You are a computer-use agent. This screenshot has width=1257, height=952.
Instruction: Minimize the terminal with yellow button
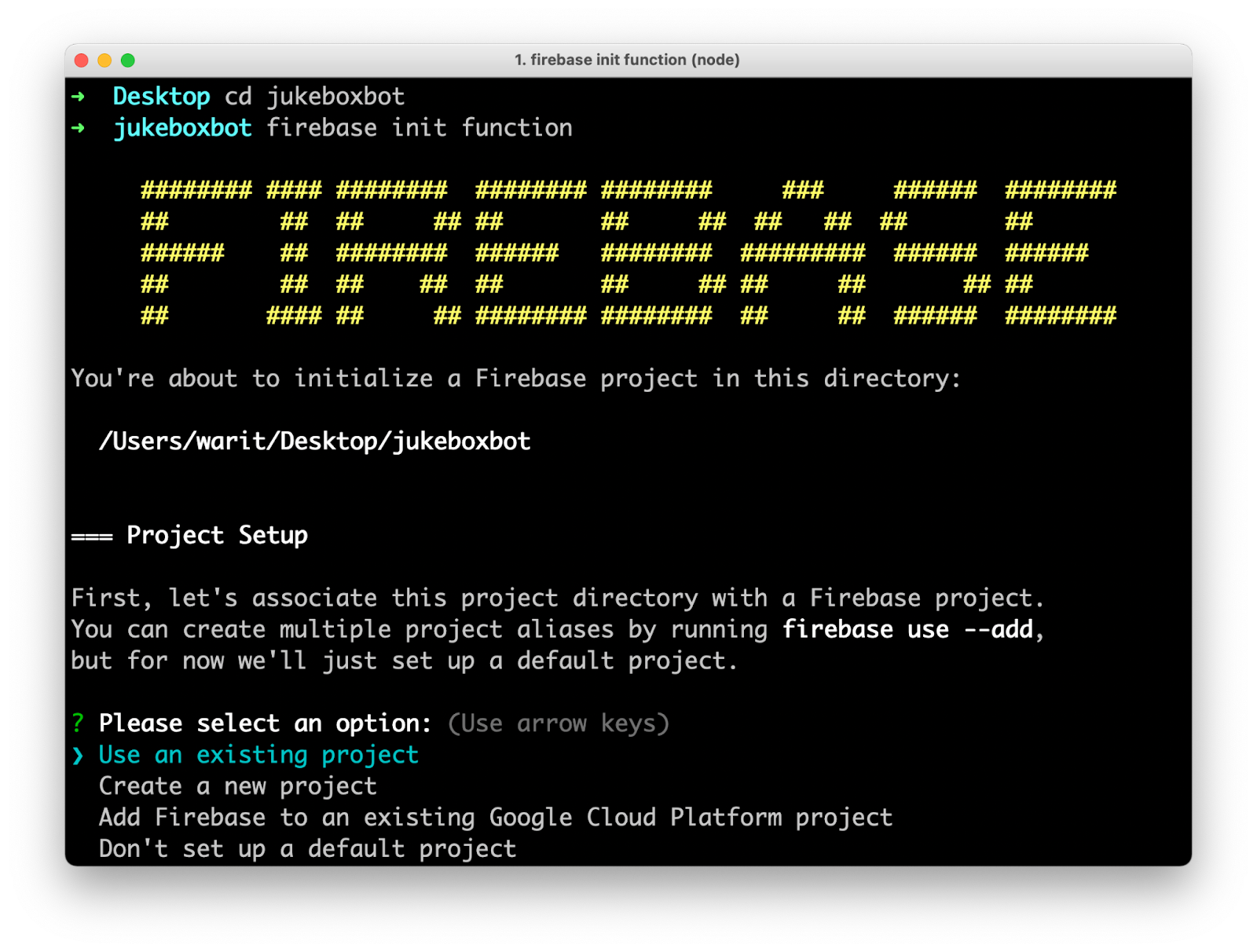tap(104, 60)
